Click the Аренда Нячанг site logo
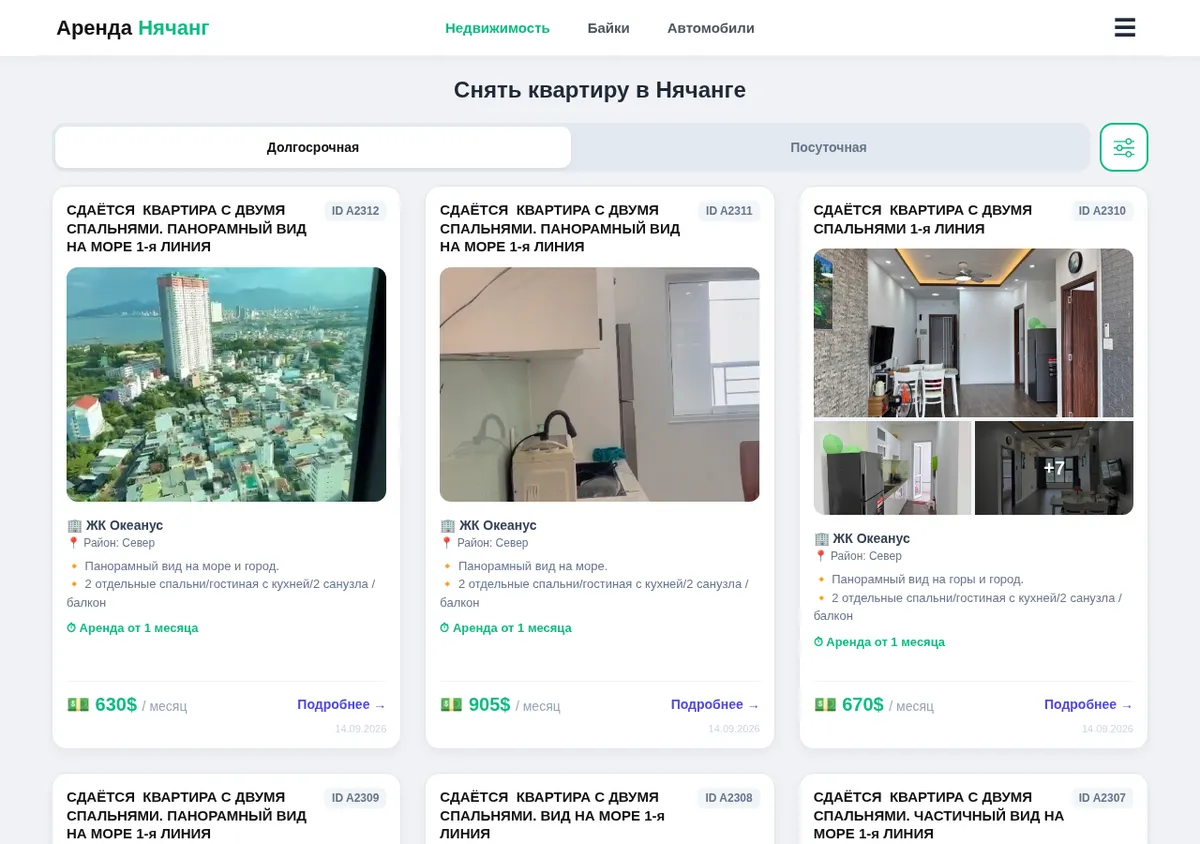Image resolution: width=1200 pixels, height=844 pixels. pos(133,28)
